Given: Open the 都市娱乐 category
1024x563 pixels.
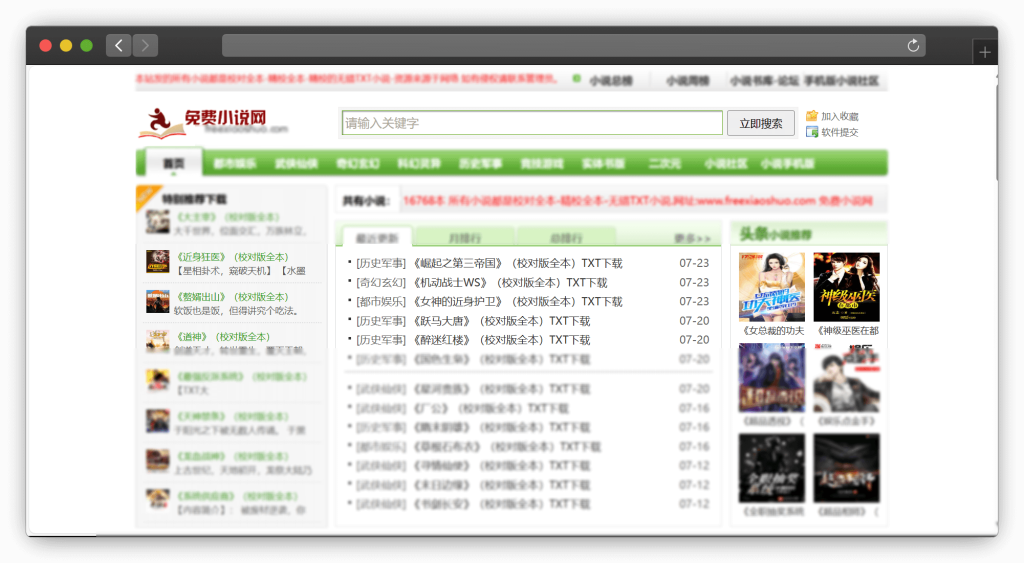Looking at the screenshot, I should pos(235,163).
